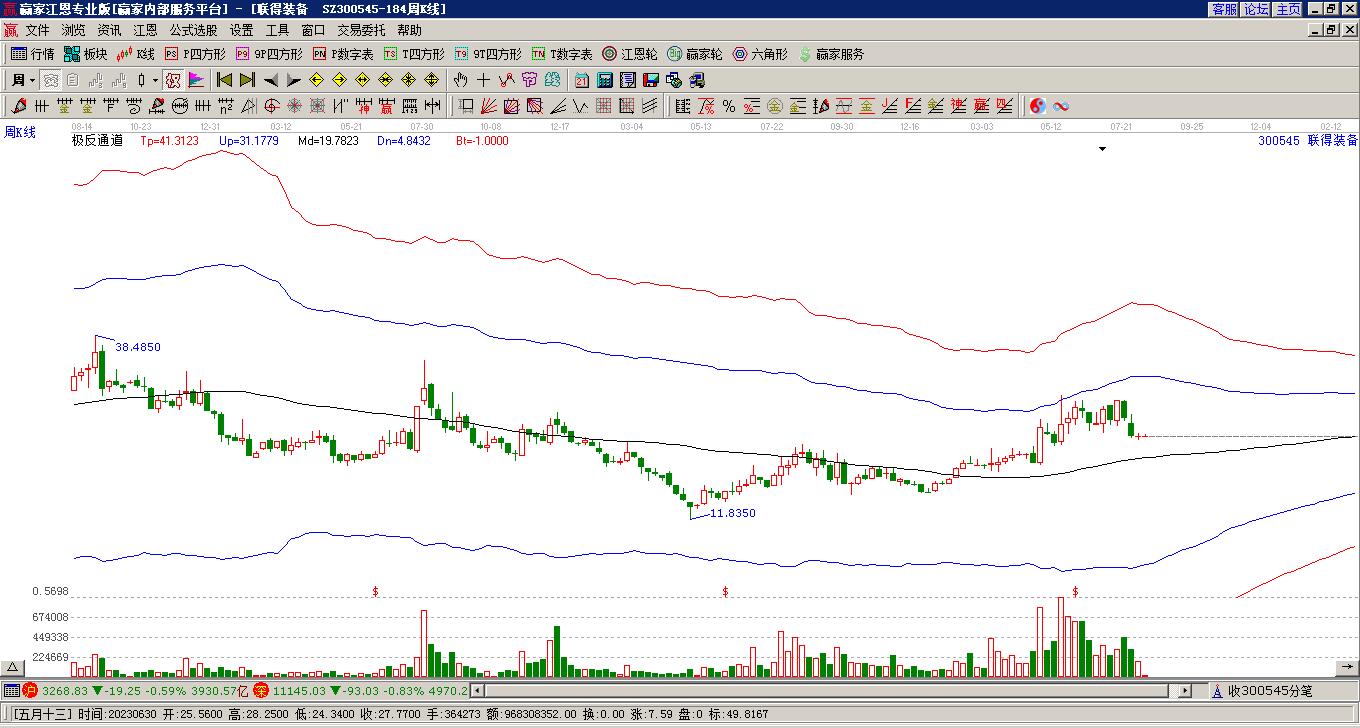
Task: Open the 浏览 menu
Action: point(73,31)
